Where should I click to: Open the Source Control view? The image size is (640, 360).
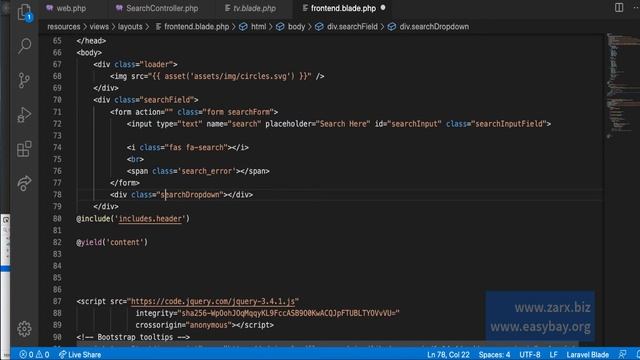click(x=24, y=80)
